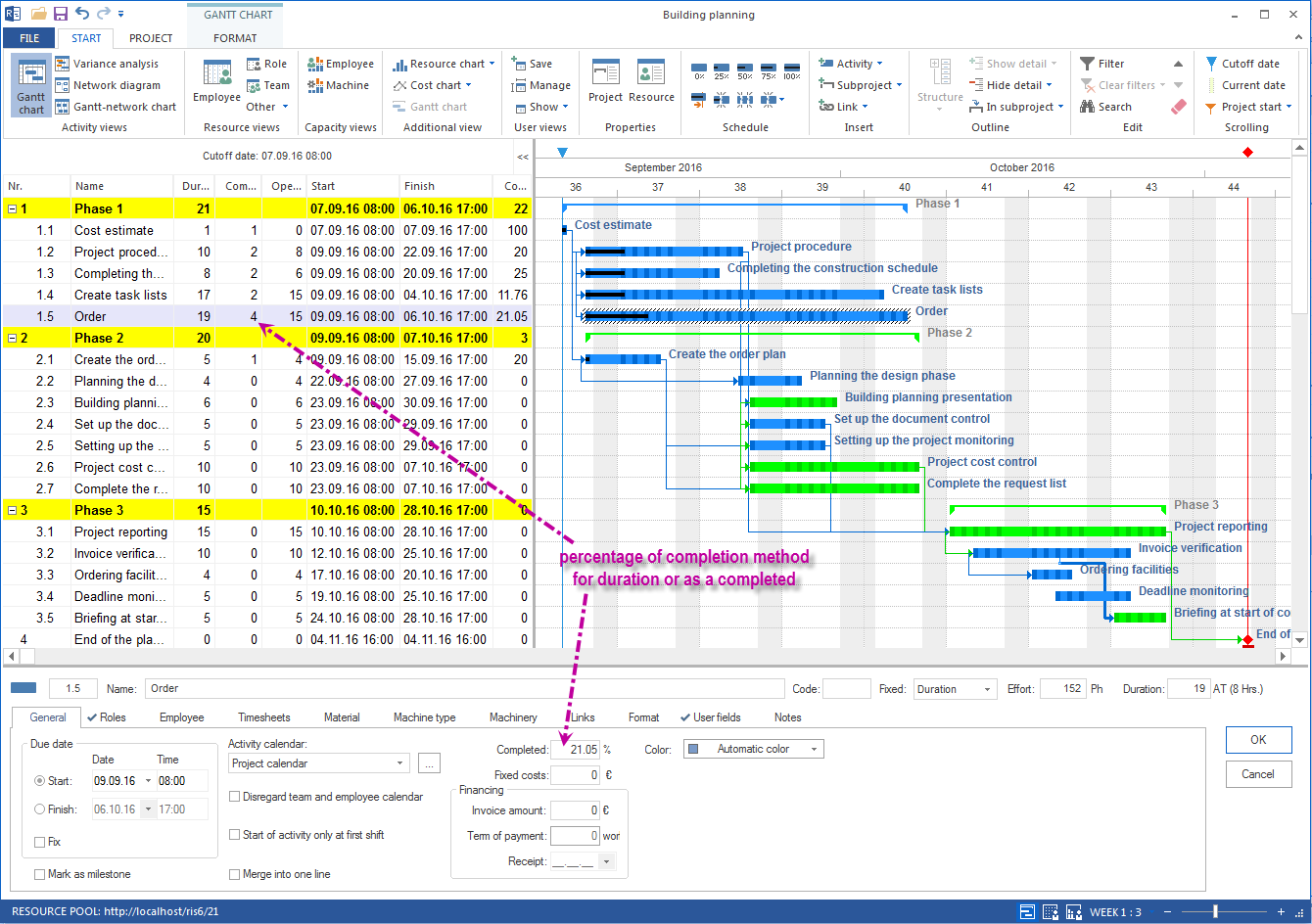
Task: Show Machine capacity view
Action: pos(339,85)
